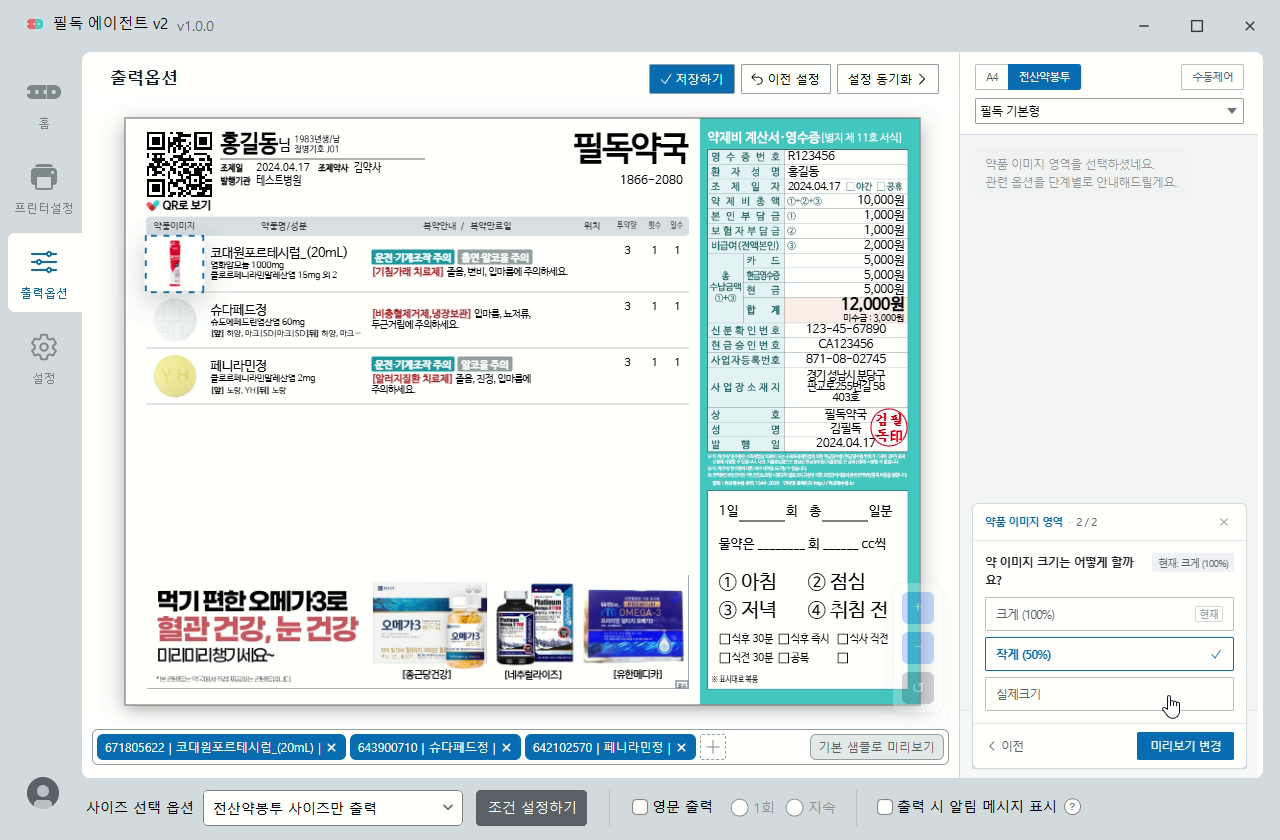Toggle 출력 시 알림 메시지 표시 checkbox
This screenshot has width=1280, height=840.
coord(884,807)
